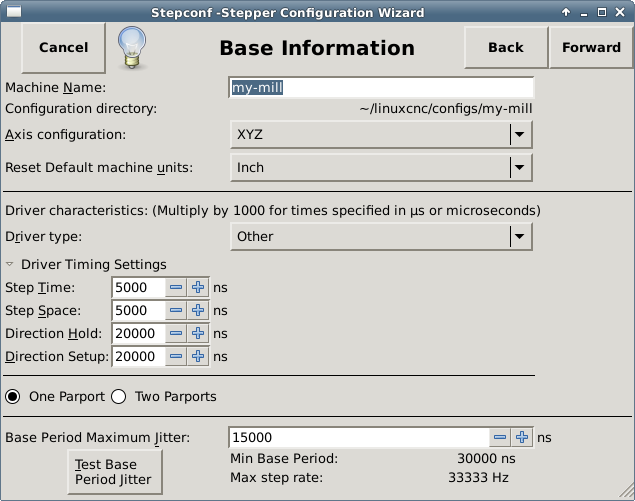Increase Base Period Maximum Jitter value

[x=522, y=437]
